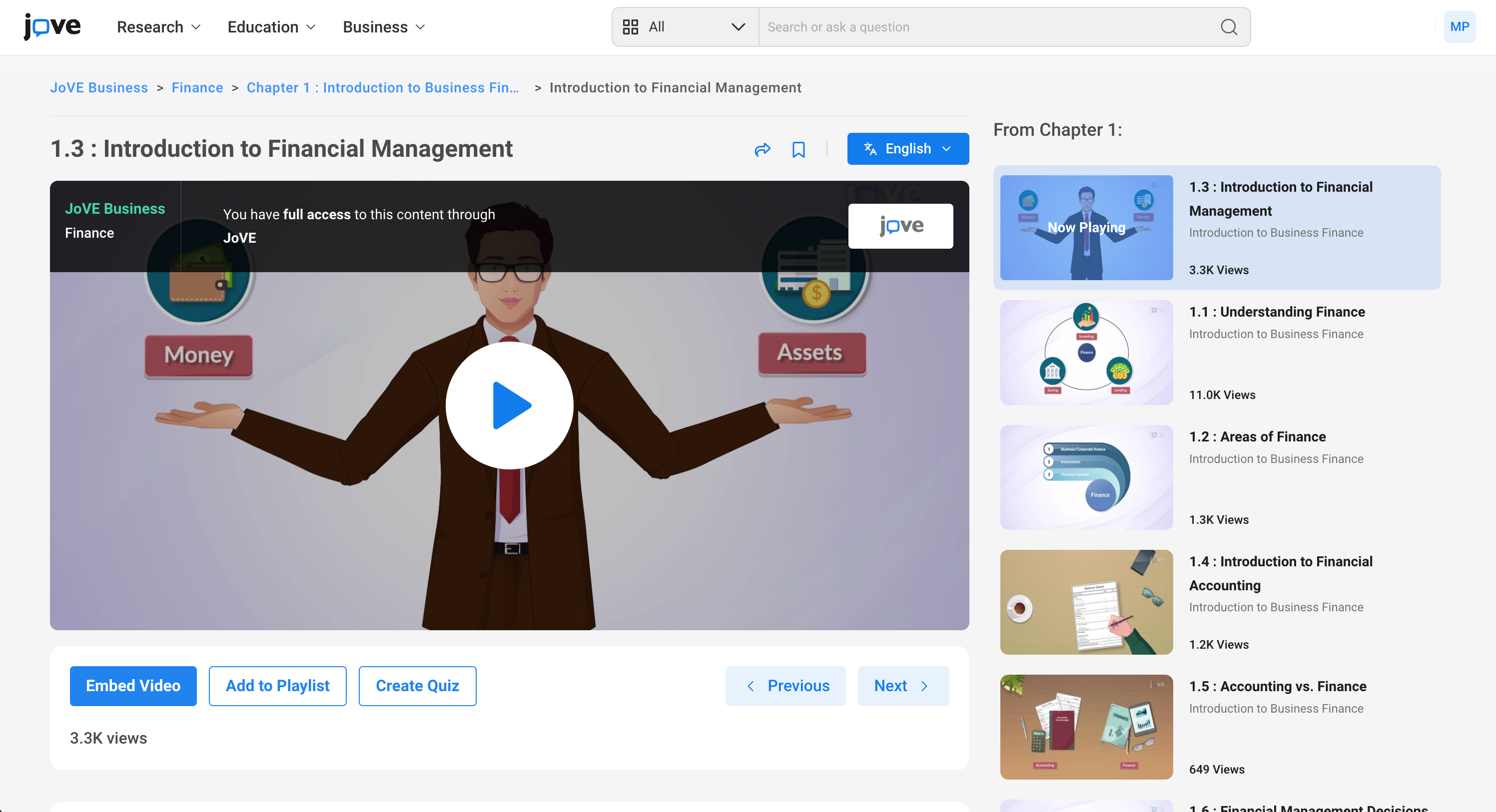Go to Previous video

(x=785, y=686)
